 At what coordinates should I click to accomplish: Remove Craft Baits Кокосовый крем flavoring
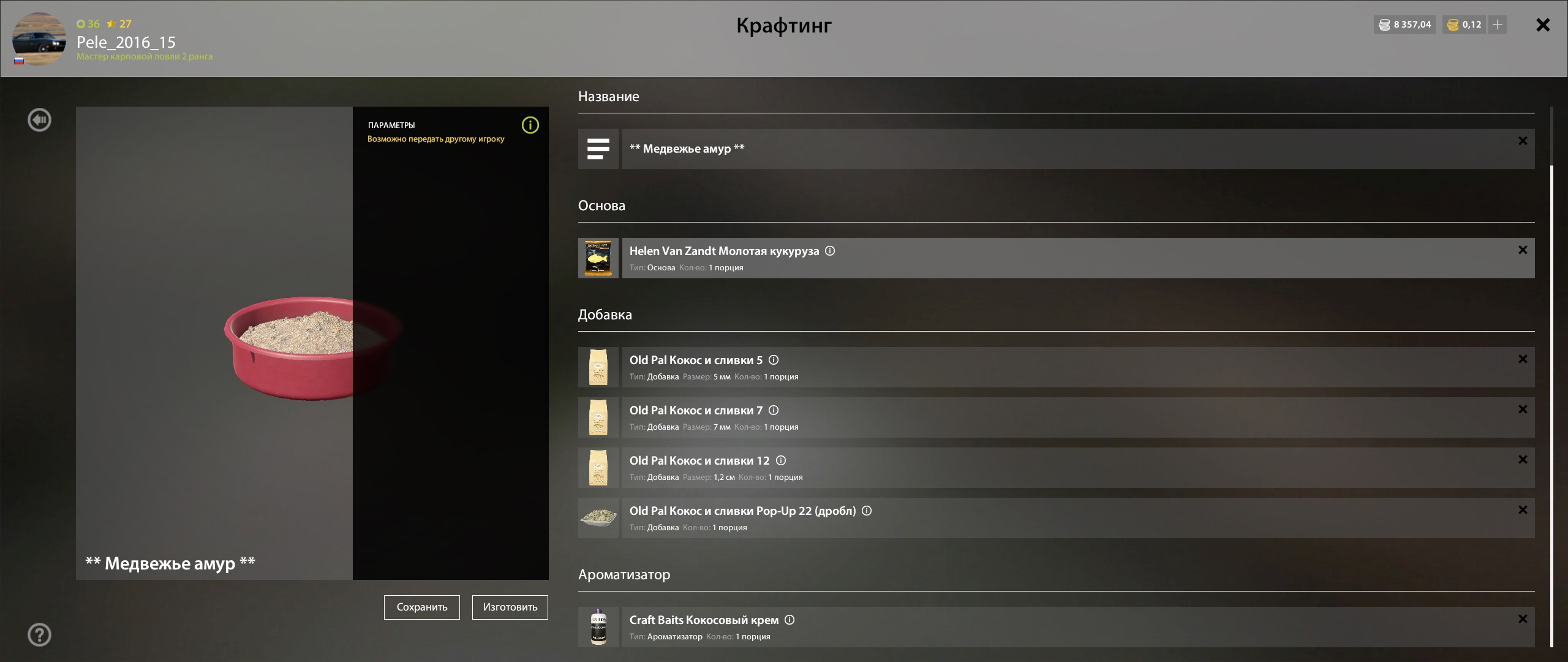(x=1523, y=619)
